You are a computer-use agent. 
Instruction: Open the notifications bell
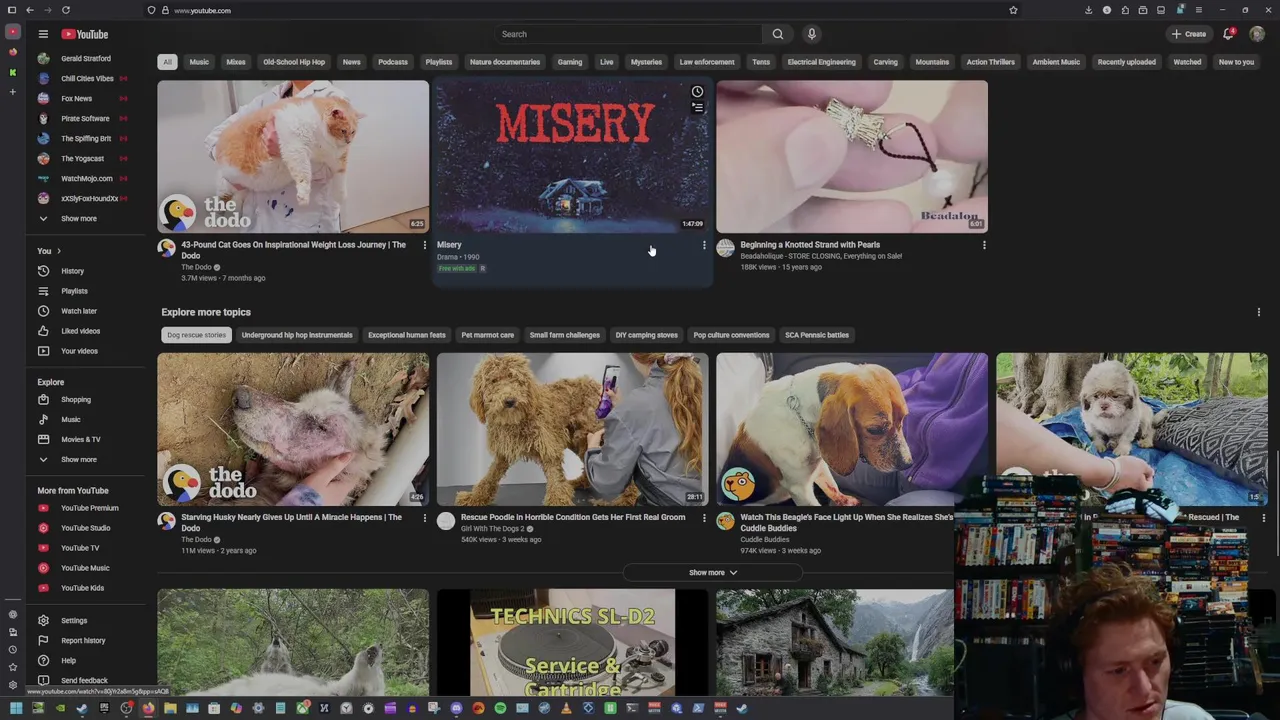1229,34
